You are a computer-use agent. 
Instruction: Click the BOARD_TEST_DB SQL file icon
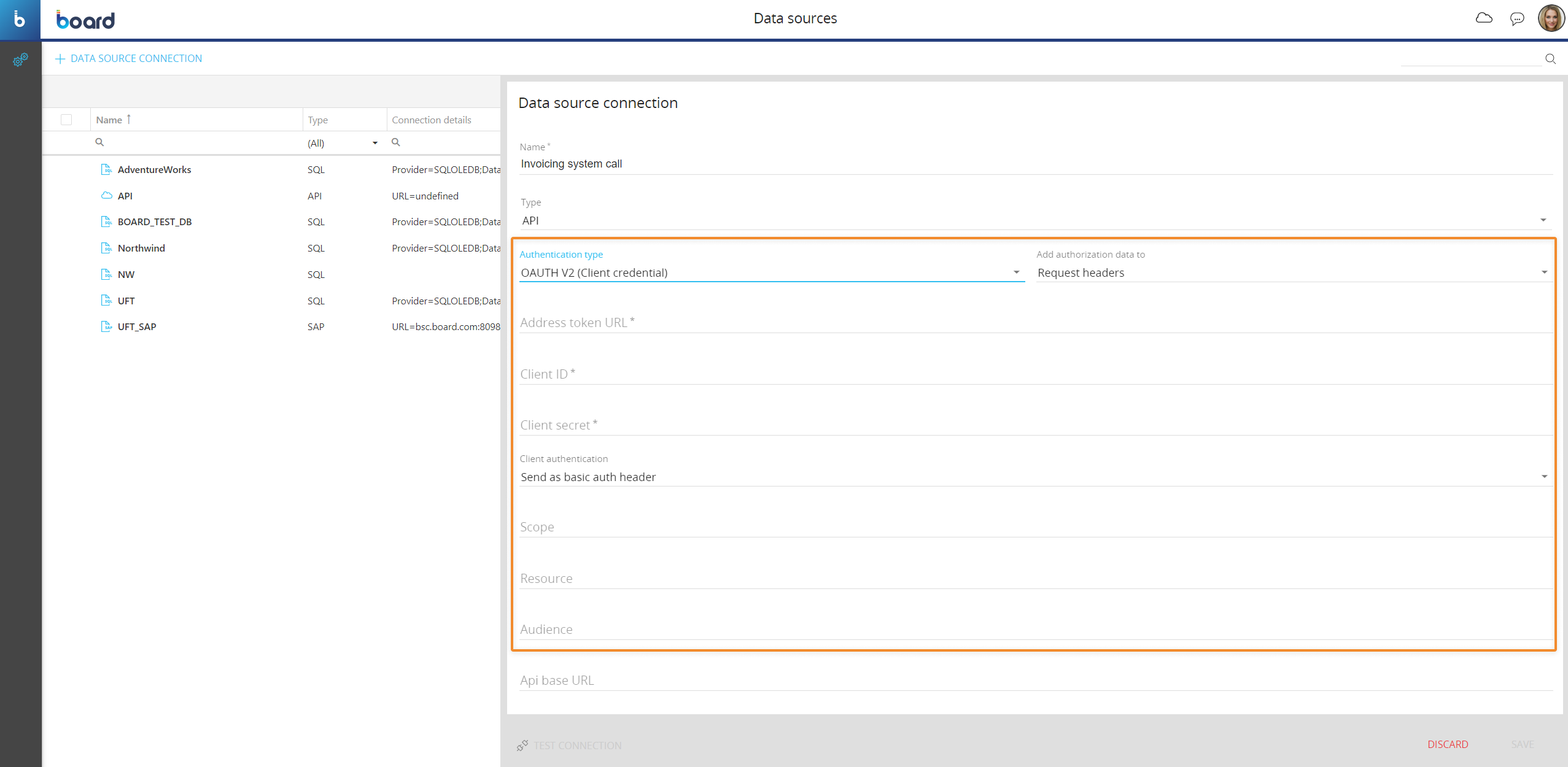(106, 222)
